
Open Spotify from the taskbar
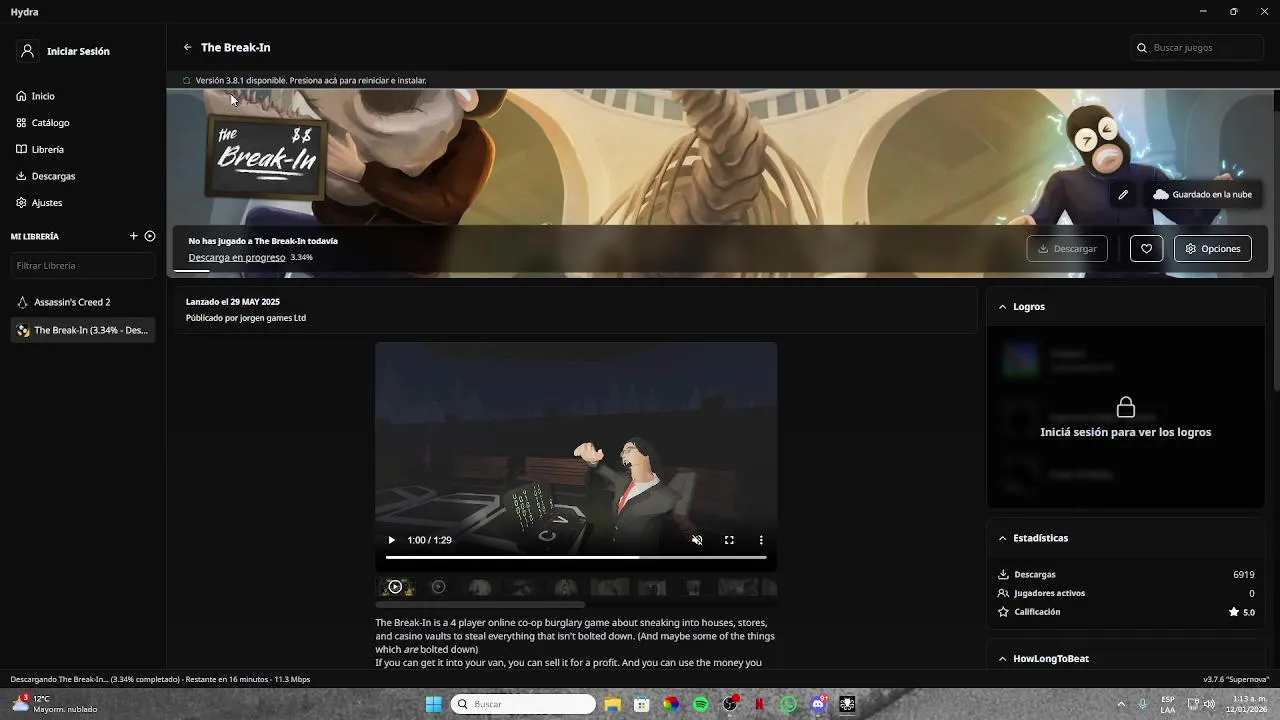[701, 704]
